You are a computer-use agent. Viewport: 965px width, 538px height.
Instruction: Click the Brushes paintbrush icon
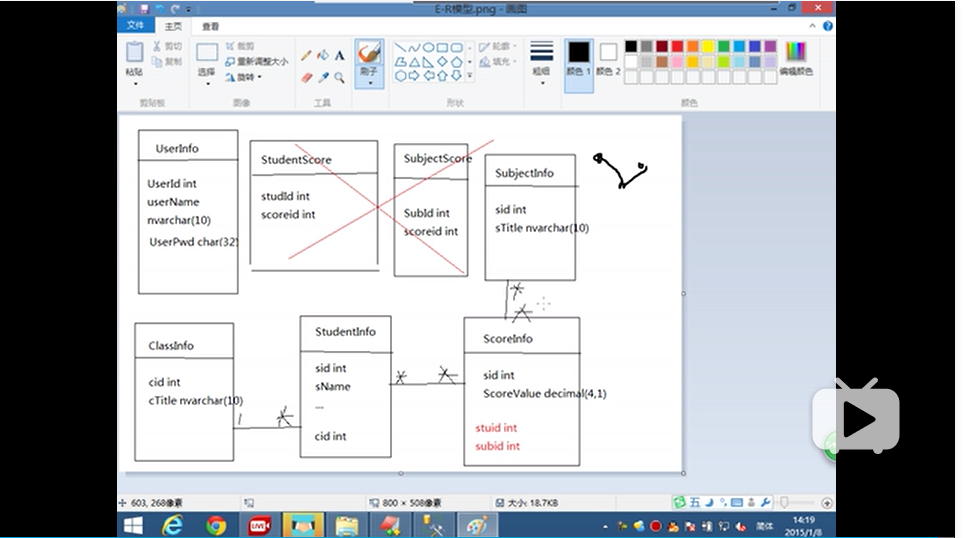(369, 53)
